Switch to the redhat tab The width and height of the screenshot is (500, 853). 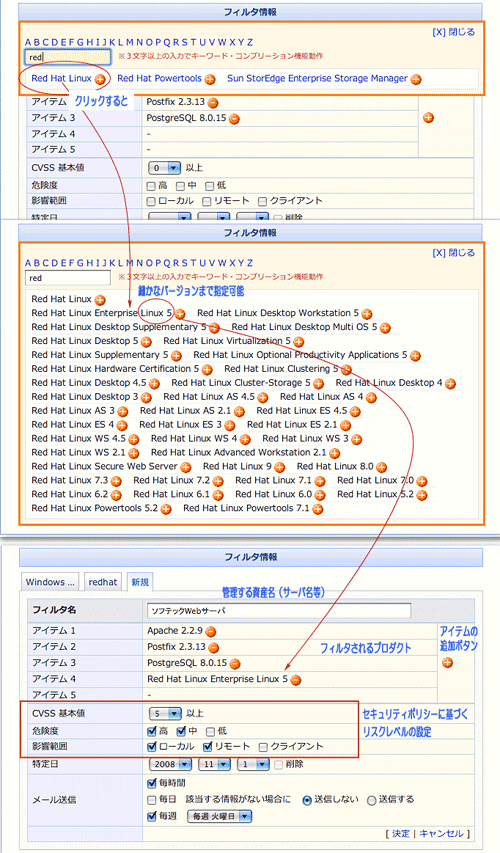tap(103, 582)
